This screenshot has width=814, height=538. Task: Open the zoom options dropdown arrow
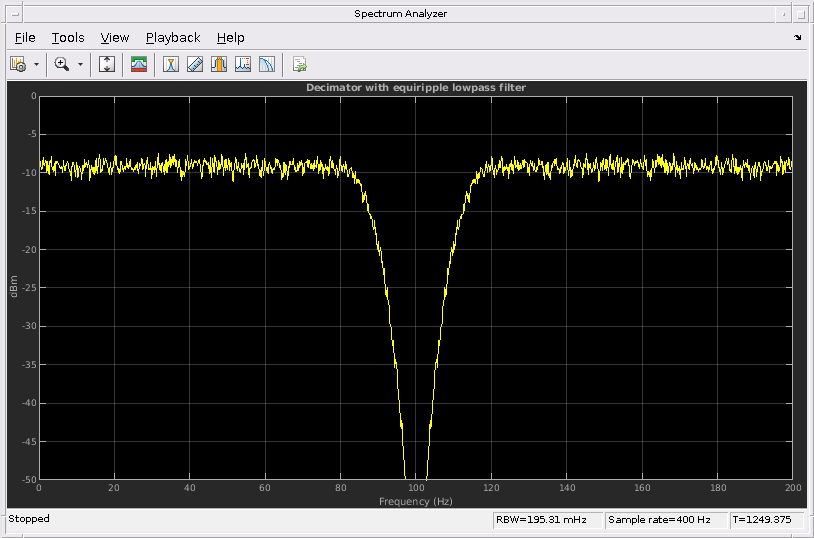(x=80, y=64)
